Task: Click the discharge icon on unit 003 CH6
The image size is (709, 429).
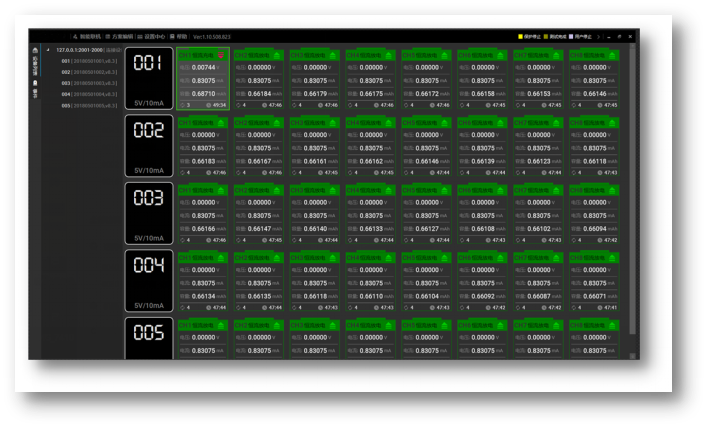Action: [501, 190]
